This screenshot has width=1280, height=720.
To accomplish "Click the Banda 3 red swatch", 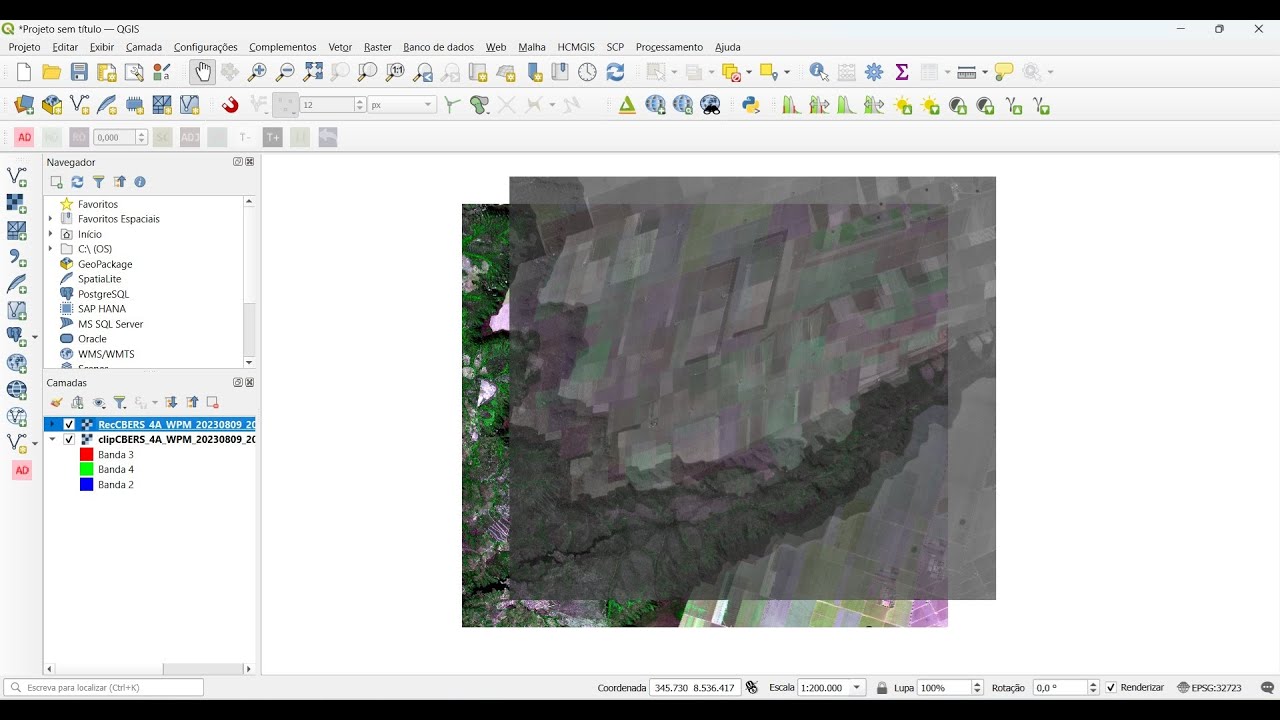I will click(x=87, y=455).
